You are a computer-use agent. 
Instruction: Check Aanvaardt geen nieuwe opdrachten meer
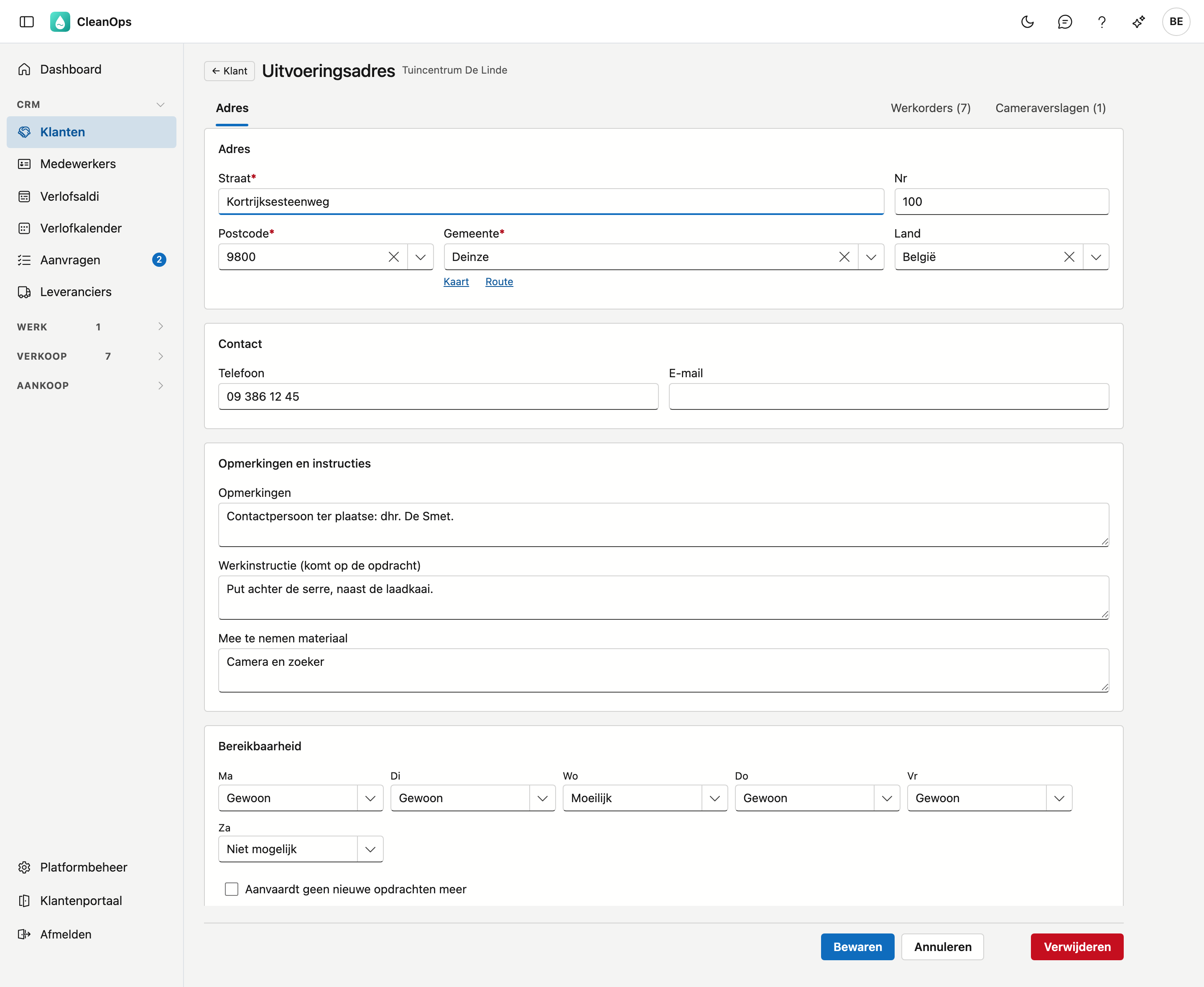[231, 889]
